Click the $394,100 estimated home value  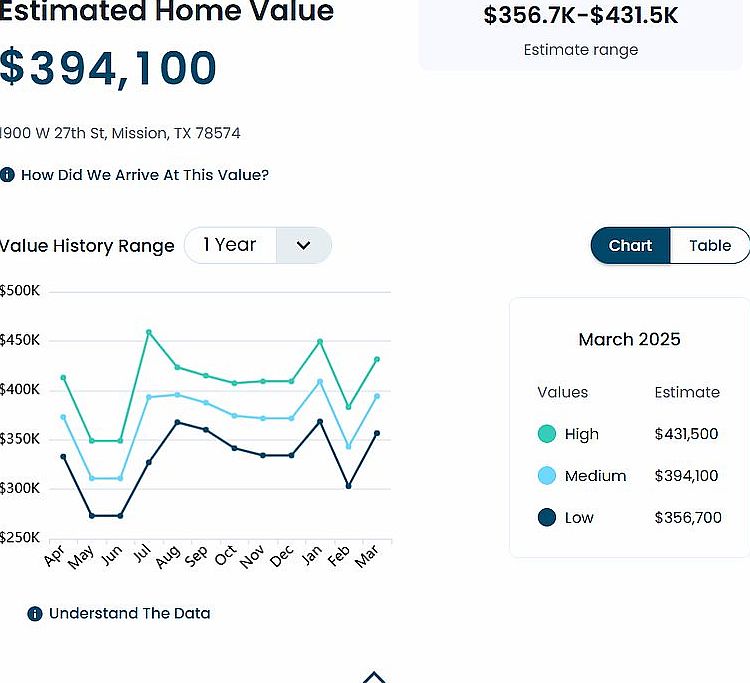(x=108, y=68)
